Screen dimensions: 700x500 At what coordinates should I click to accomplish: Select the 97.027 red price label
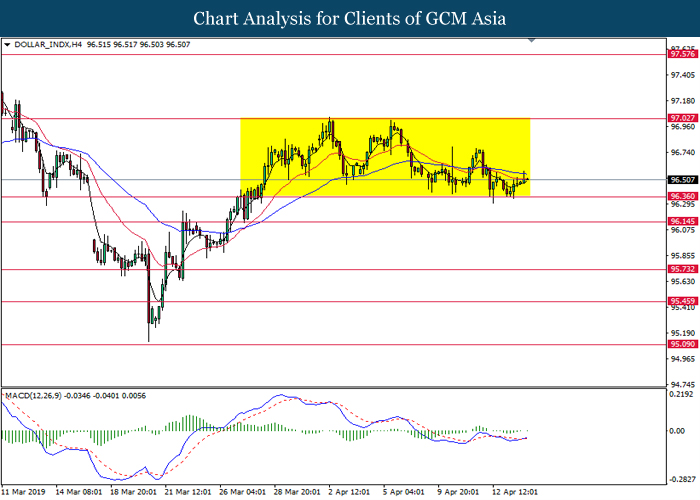pyautogui.click(x=682, y=117)
